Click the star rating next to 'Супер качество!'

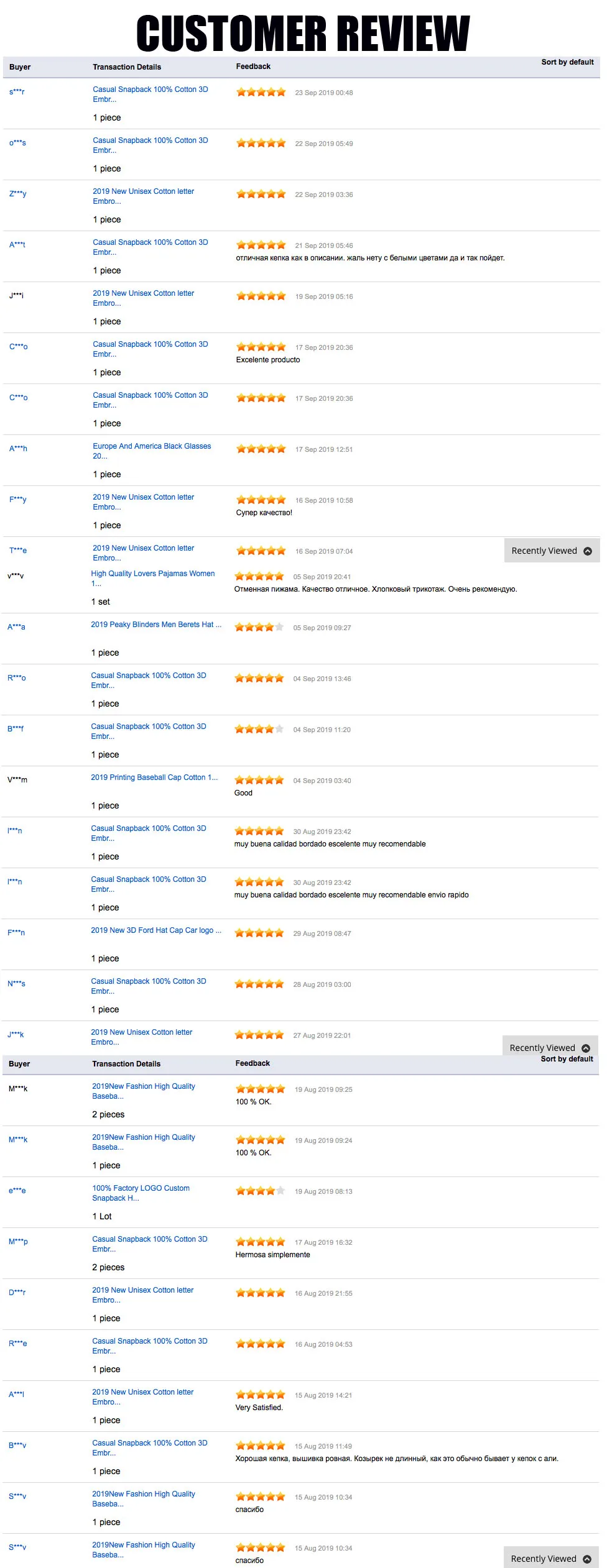tap(261, 498)
